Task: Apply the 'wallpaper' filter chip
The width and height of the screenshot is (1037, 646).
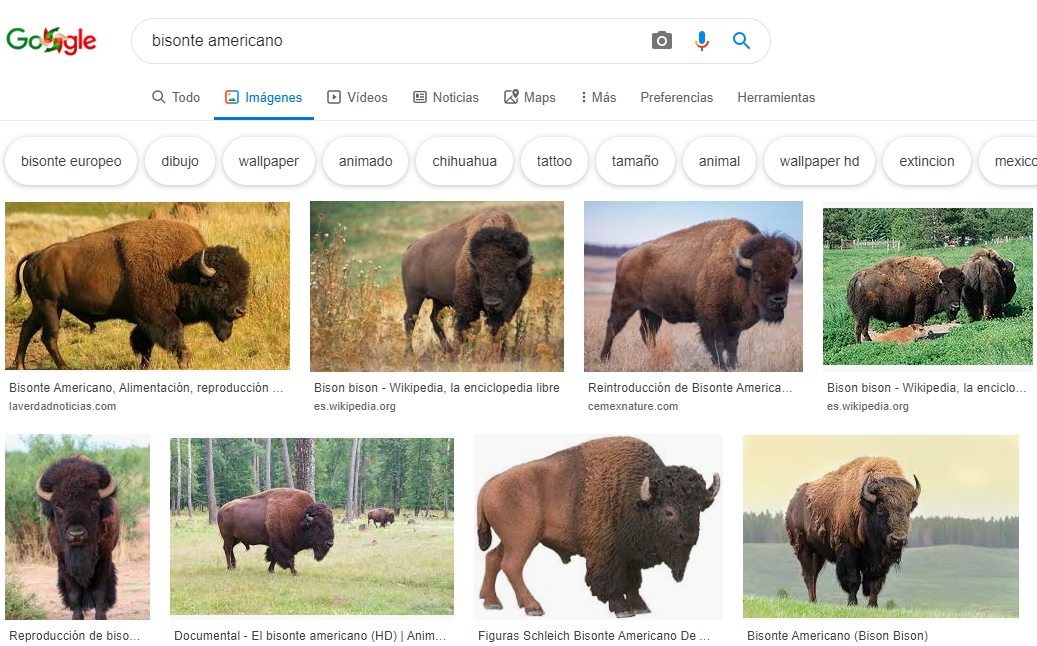Action: click(x=269, y=161)
